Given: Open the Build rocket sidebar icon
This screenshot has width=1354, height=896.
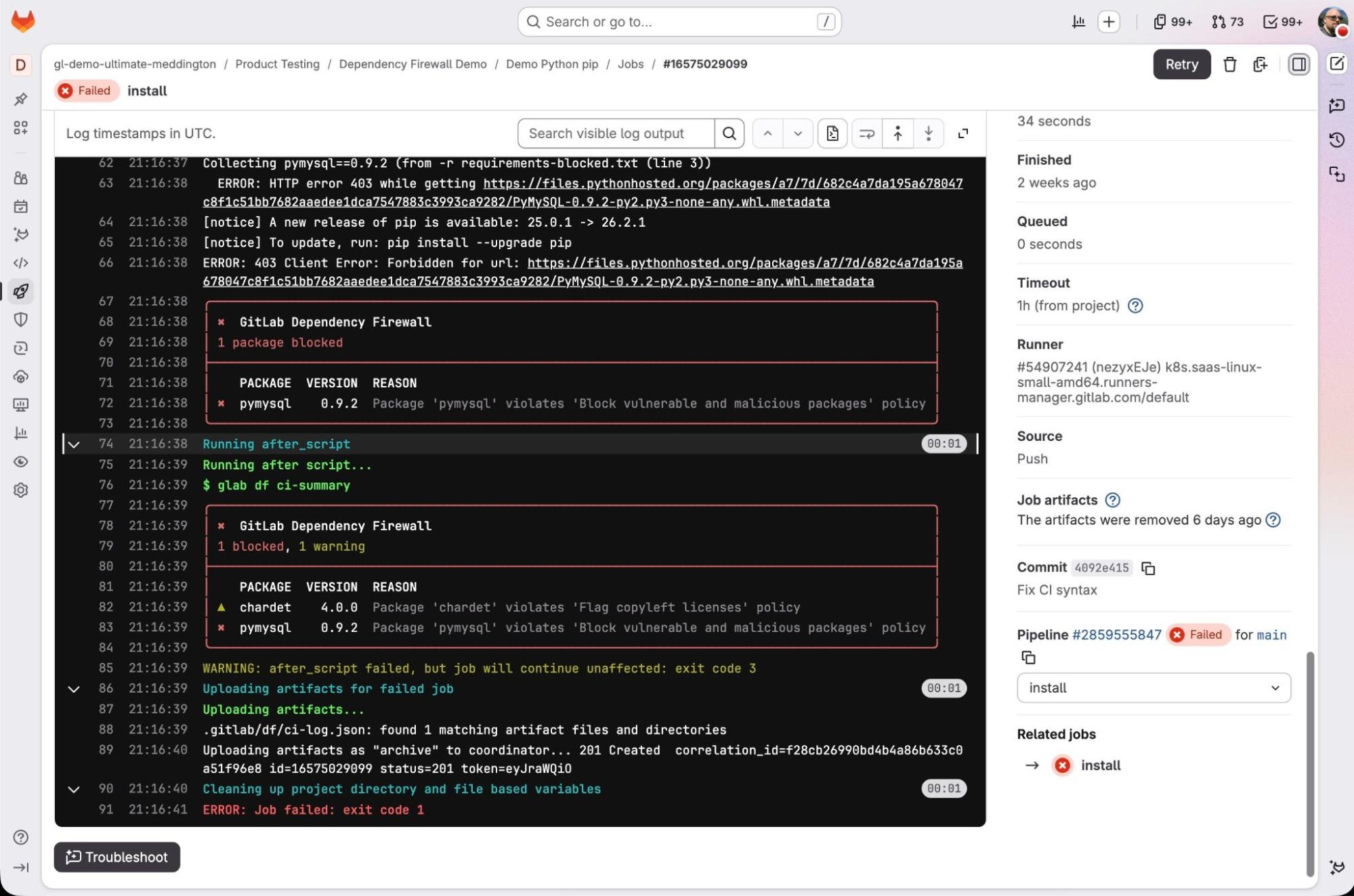Looking at the screenshot, I should click(20, 291).
